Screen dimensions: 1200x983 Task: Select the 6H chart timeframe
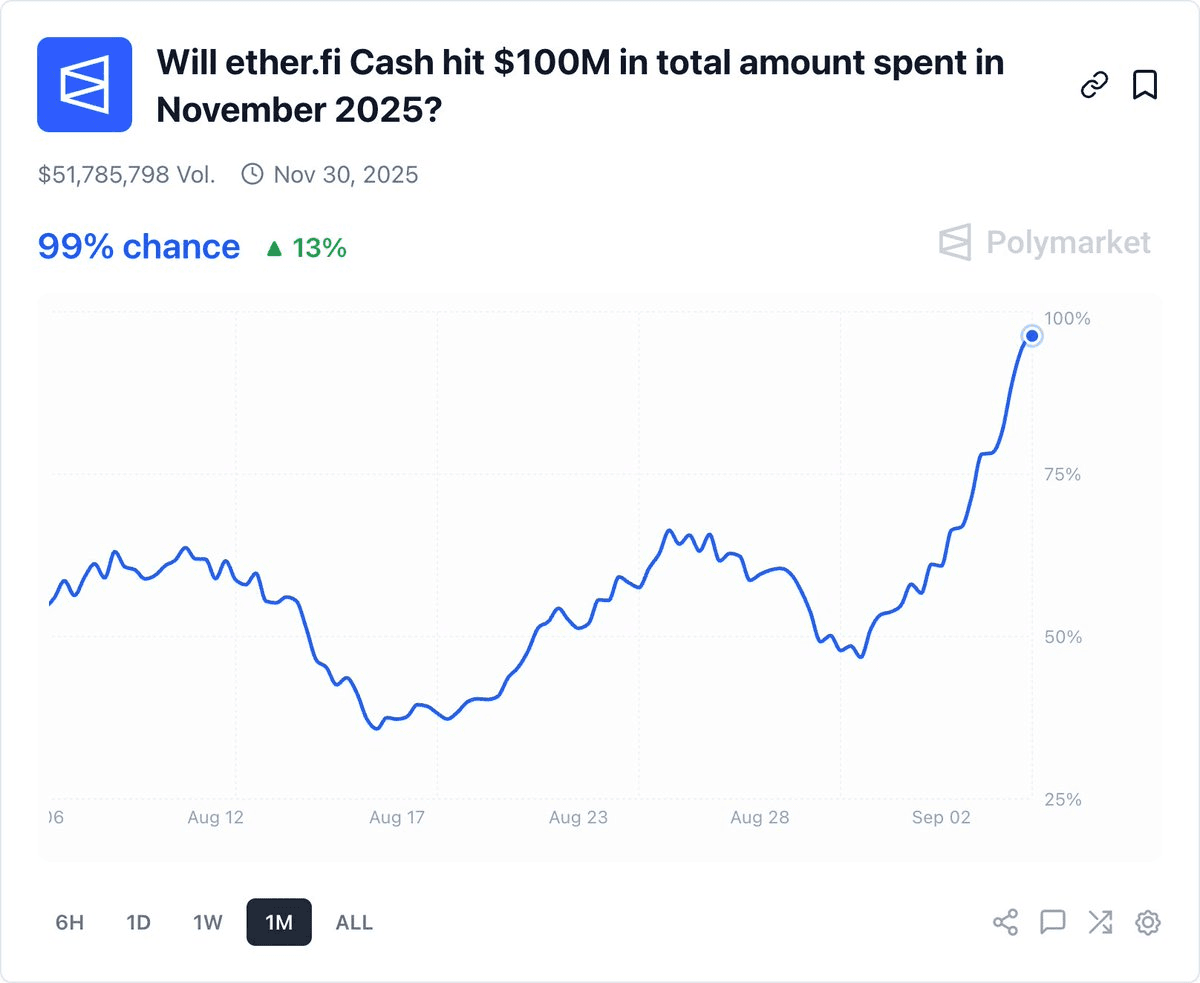pyautogui.click(x=68, y=922)
